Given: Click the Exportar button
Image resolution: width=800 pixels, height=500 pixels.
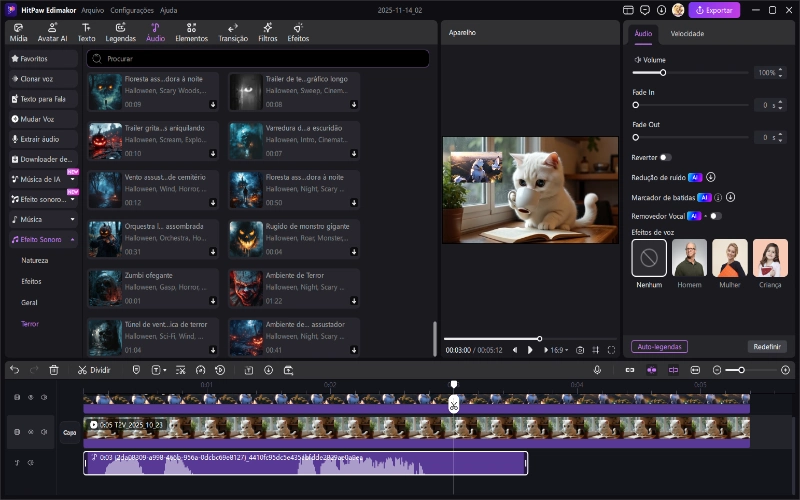Looking at the screenshot, I should point(714,10).
